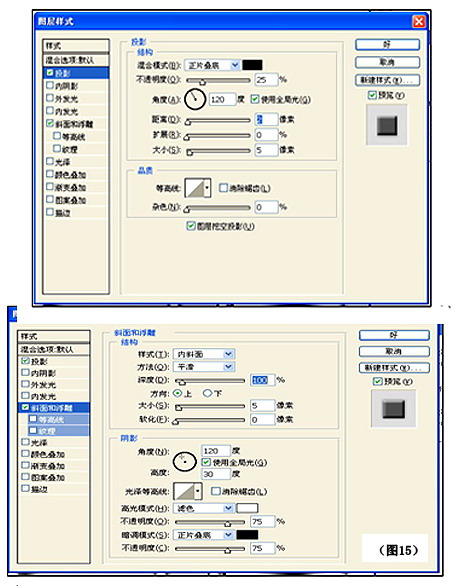Click the upper dialog style preview thumbnail

tap(387, 125)
